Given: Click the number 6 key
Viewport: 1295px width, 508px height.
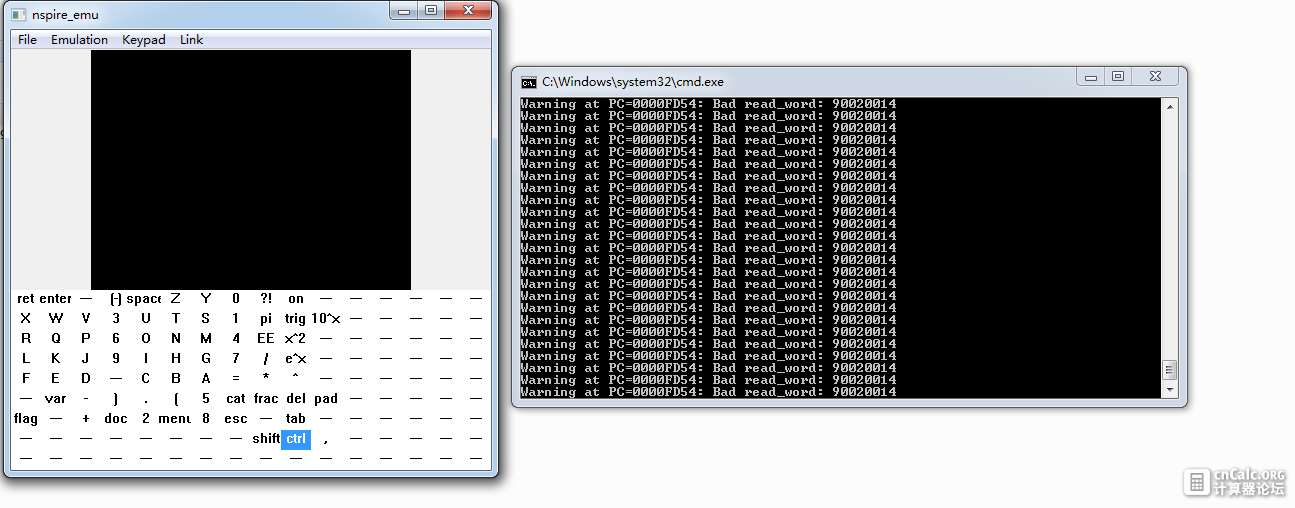Looking at the screenshot, I should [x=116, y=339].
